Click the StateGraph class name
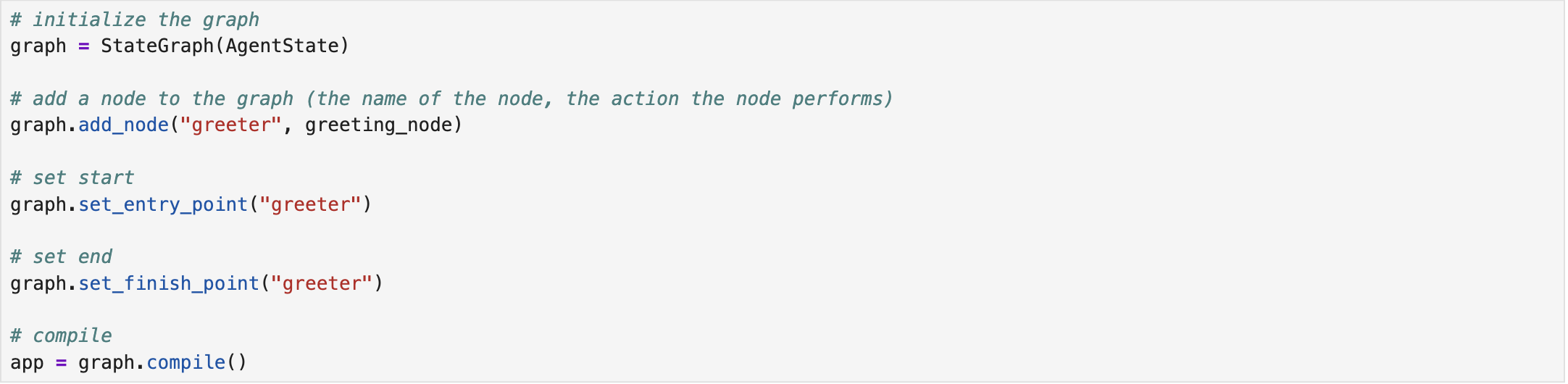Screen dimensions: 1568x384 (x=157, y=46)
